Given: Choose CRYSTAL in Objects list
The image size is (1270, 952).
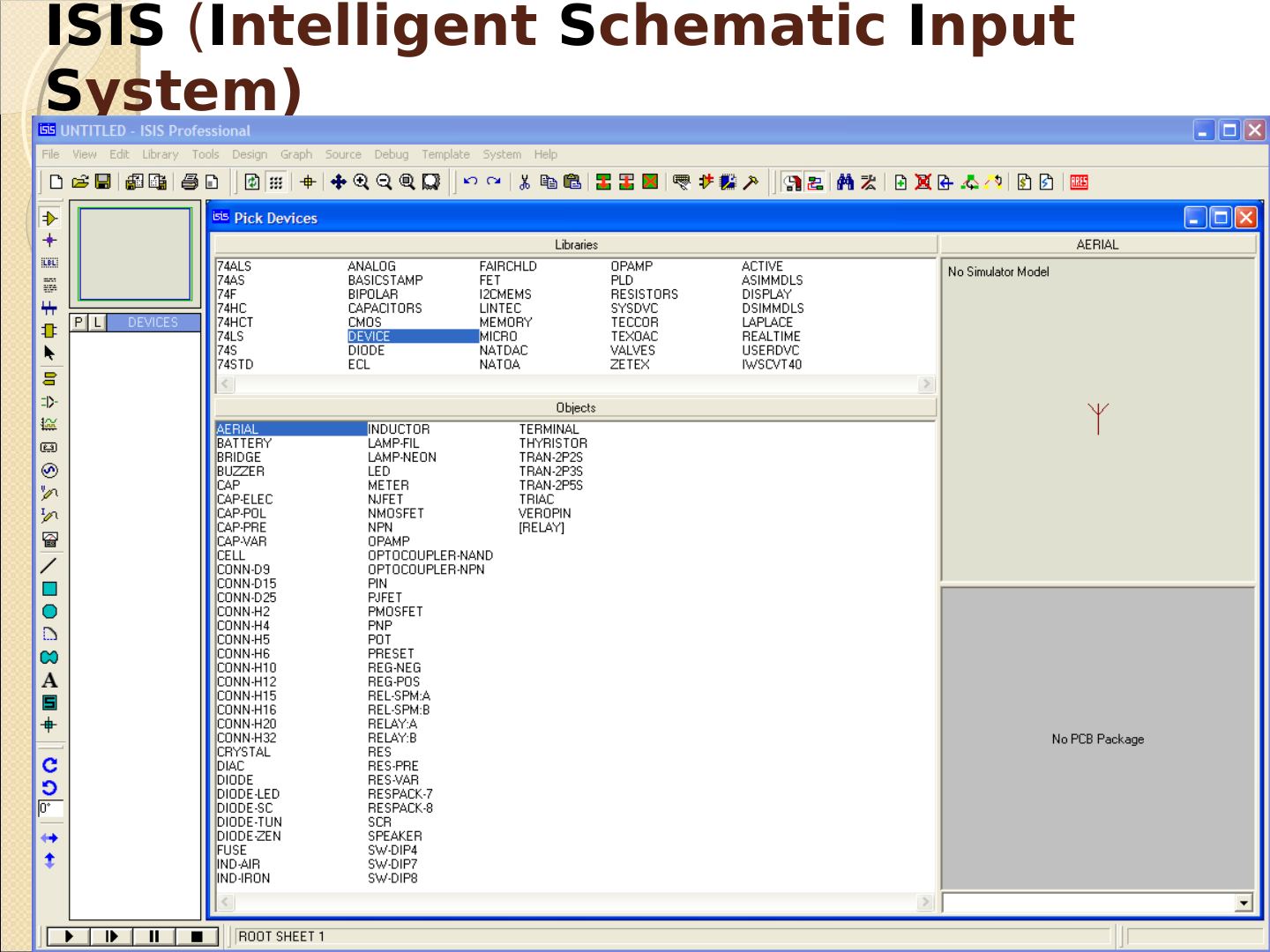Looking at the screenshot, I should tap(243, 752).
